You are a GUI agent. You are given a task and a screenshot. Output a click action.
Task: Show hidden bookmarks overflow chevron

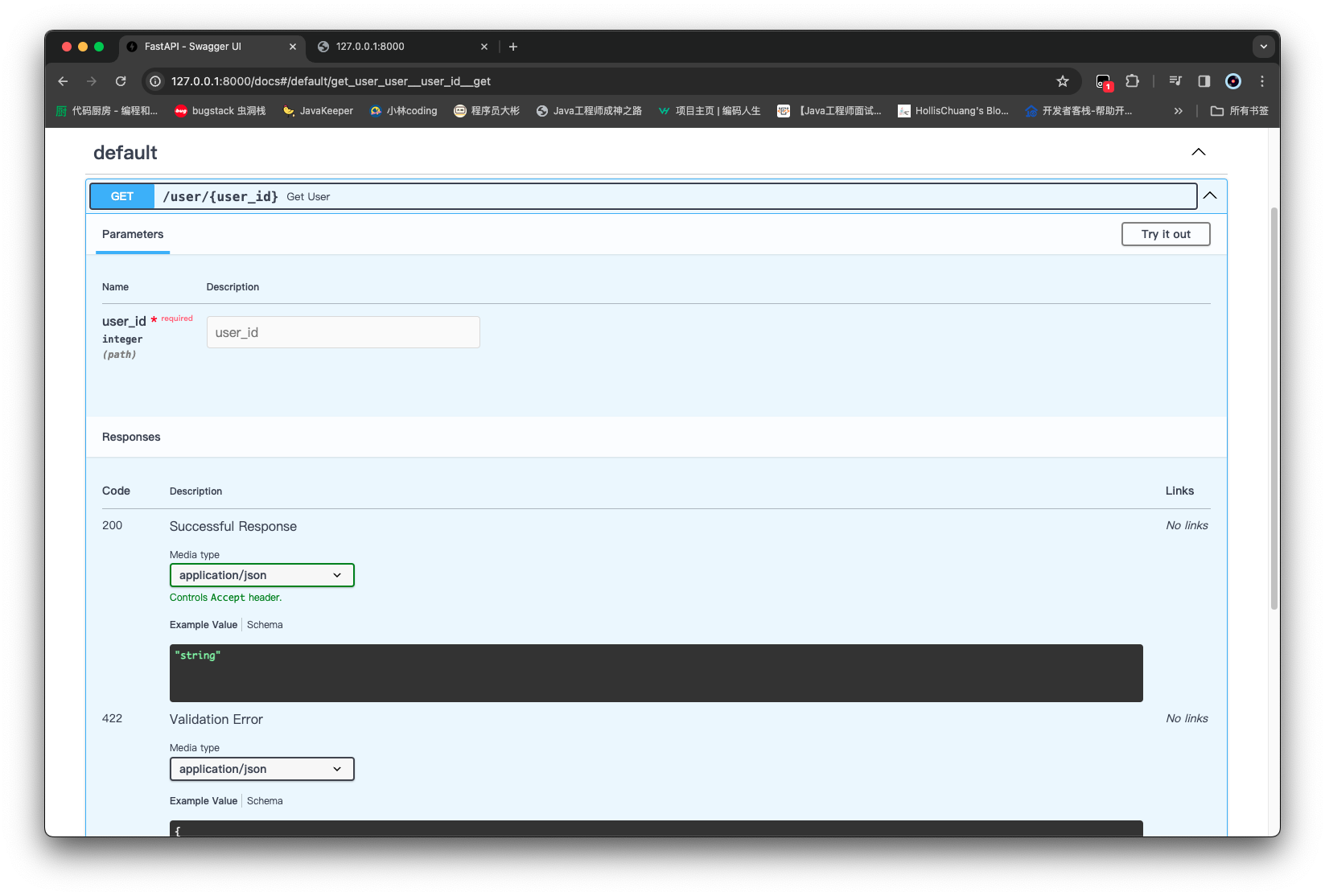coord(1179,111)
